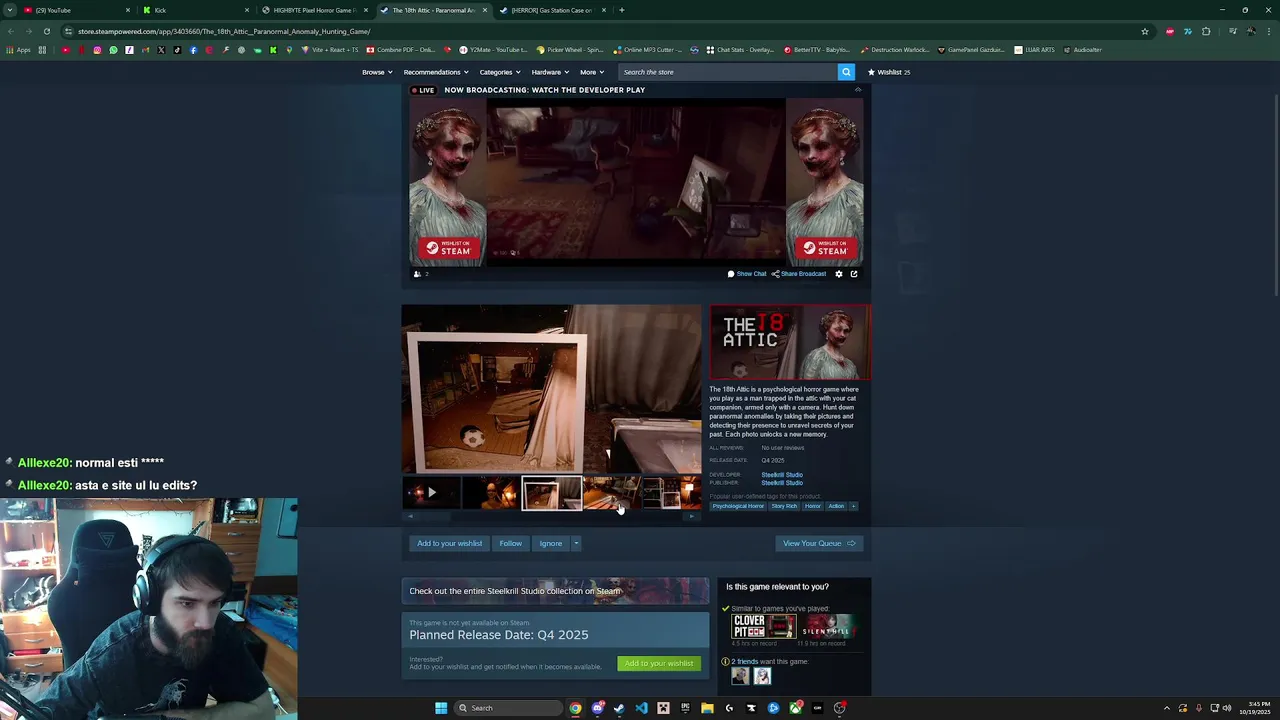This screenshot has width=1280, height=720.
Task: Open the Wishlist 25 page
Action: coord(889,72)
